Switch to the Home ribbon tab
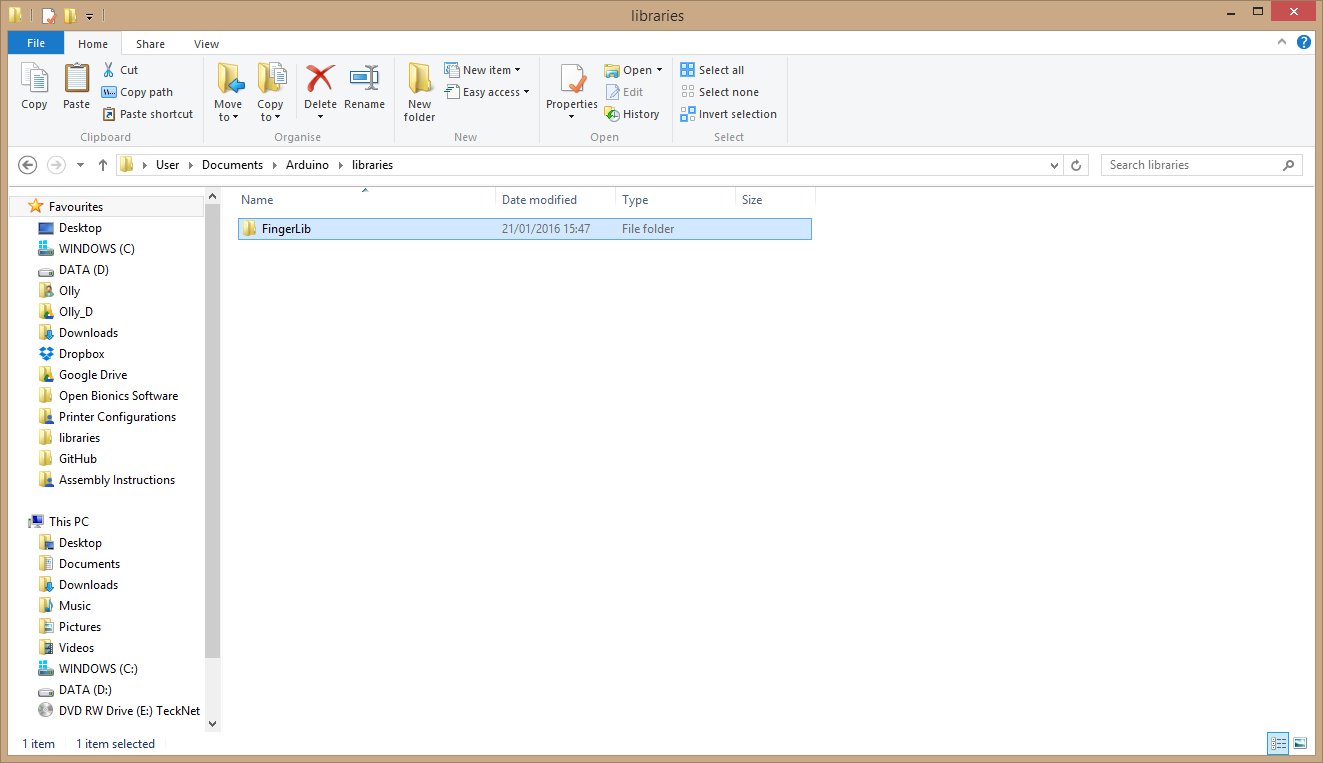Viewport: 1323px width, 763px height. click(x=93, y=44)
